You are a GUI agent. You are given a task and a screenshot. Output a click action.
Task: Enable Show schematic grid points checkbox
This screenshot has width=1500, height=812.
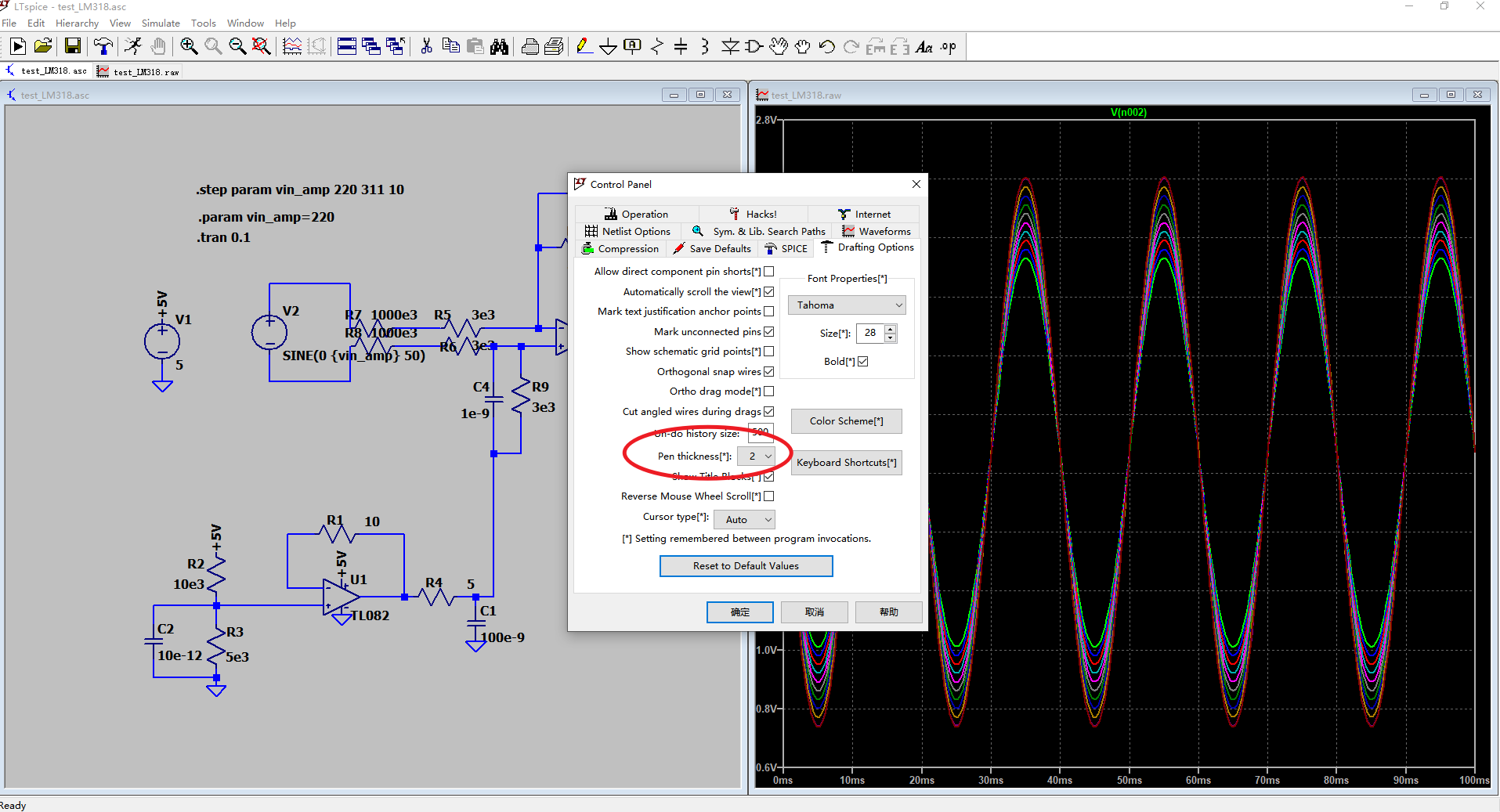[x=768, y=352]
